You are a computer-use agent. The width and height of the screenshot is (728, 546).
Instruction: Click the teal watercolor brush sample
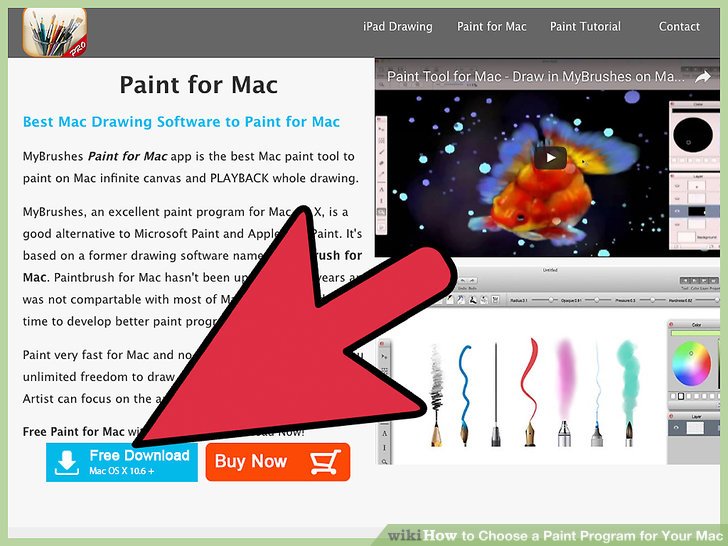pos(628,394)
